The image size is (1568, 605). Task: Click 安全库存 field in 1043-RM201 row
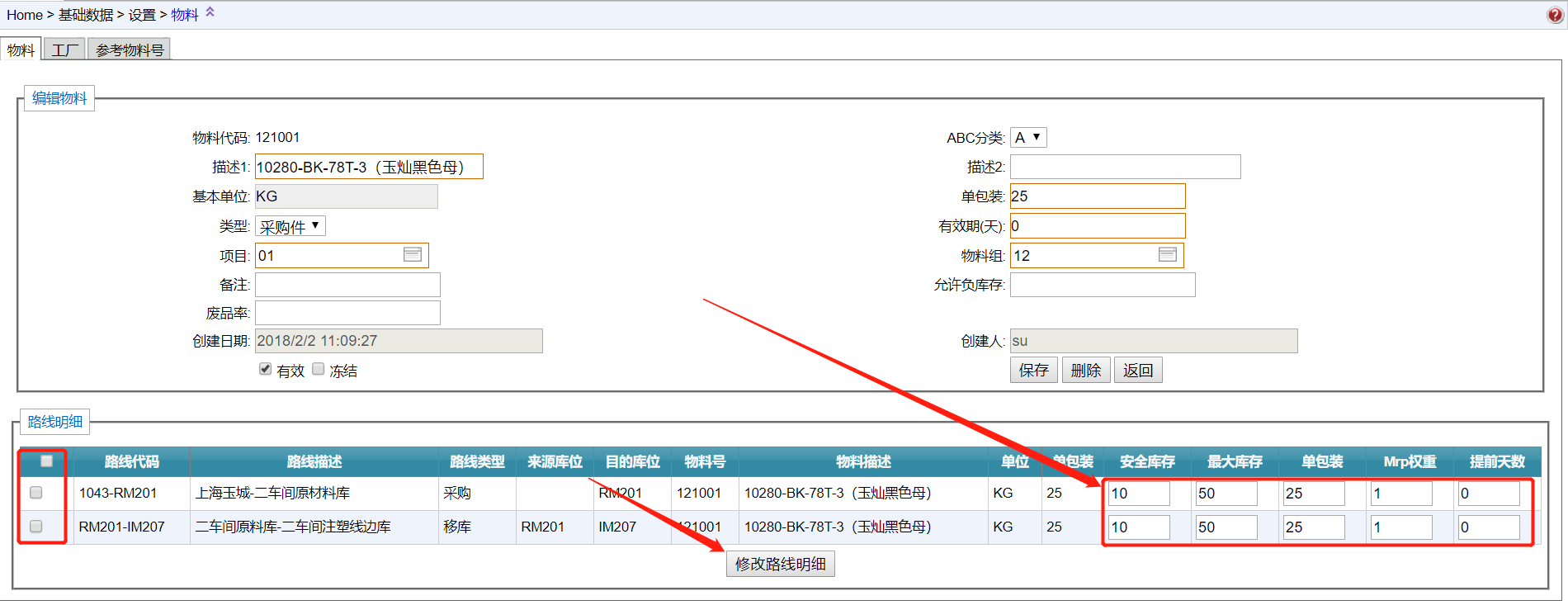(1139, 494)
